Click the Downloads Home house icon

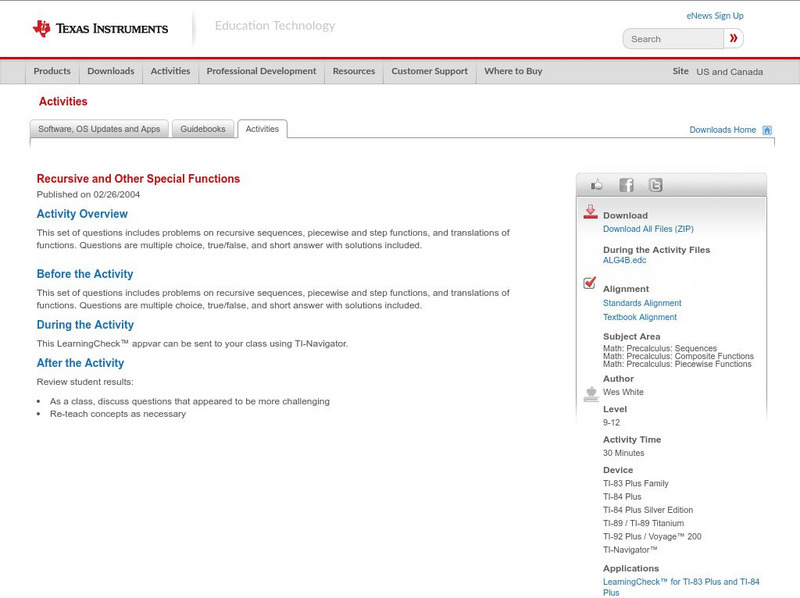click(x=767, y=130)
